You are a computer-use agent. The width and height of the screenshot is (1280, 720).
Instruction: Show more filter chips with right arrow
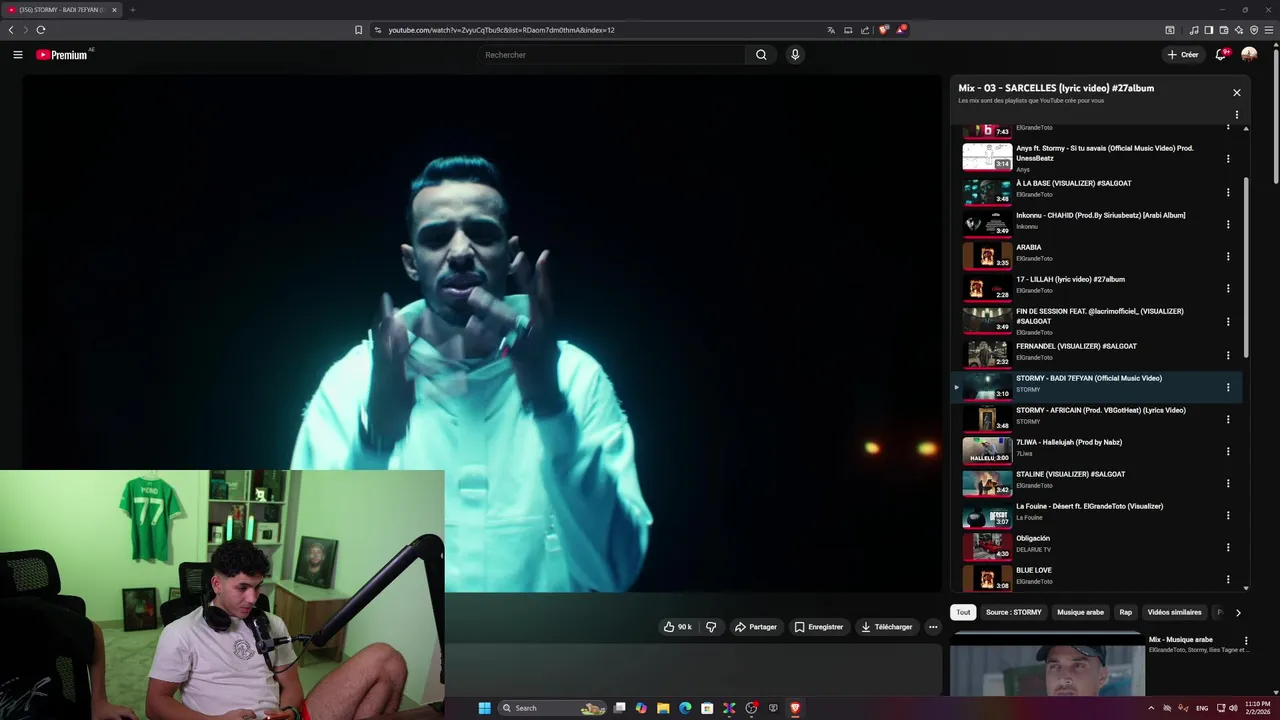pyautogui.click(x=1238, y=613)
